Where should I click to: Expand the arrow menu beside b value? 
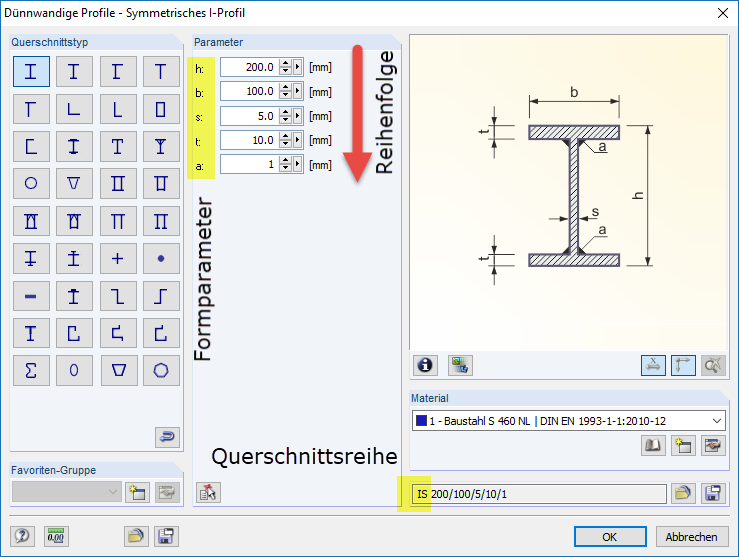[x=297, y=91]
